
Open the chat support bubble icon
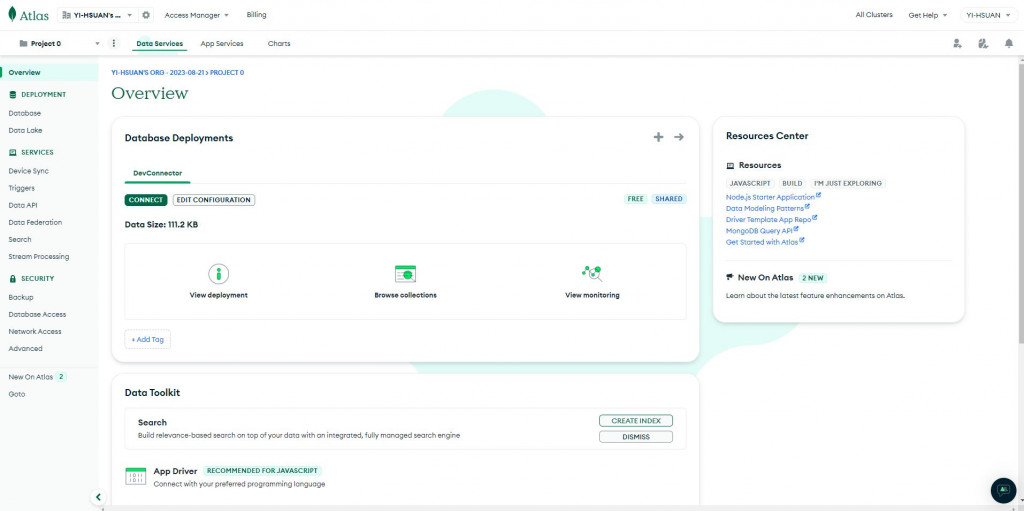click(x=1003, y=490)
